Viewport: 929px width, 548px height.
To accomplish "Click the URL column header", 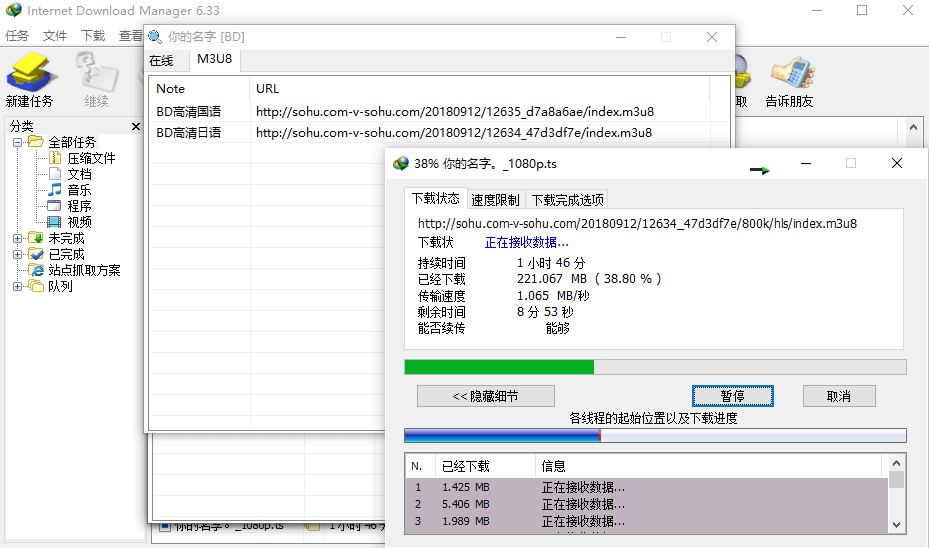I will point(479,88).
